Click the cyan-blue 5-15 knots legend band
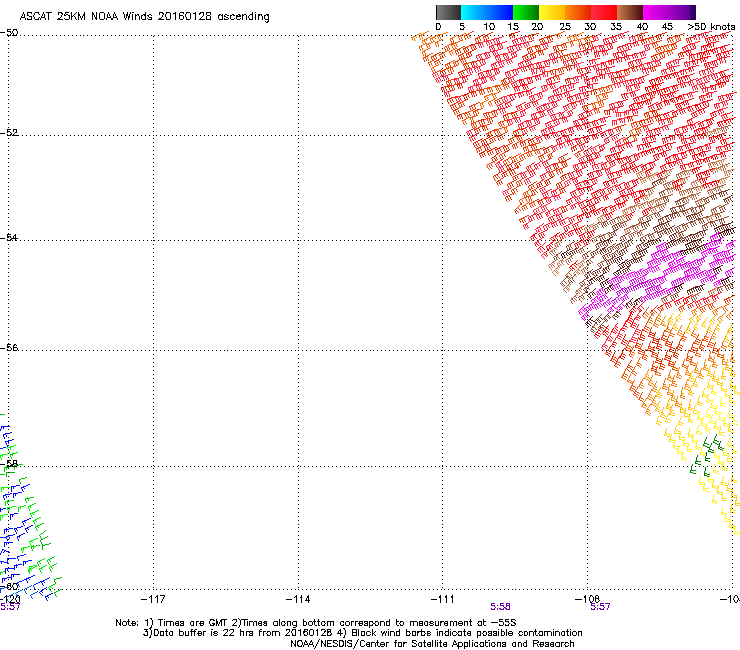 487,12
